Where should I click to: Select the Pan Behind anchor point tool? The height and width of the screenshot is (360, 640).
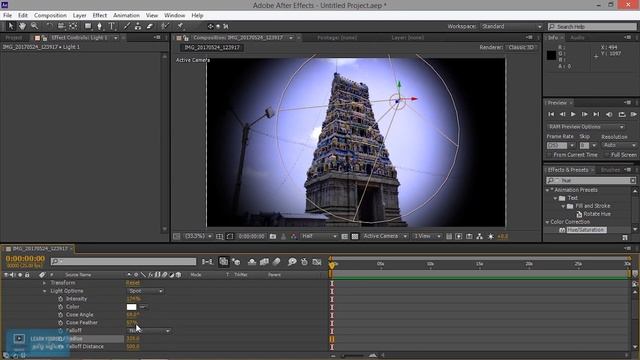pos(73,26)
